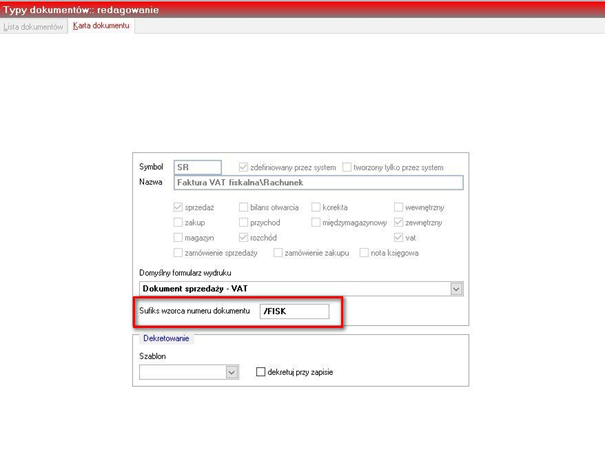
Task: Check the międzymagazynowy checkbox
Action: pos(316,222)
